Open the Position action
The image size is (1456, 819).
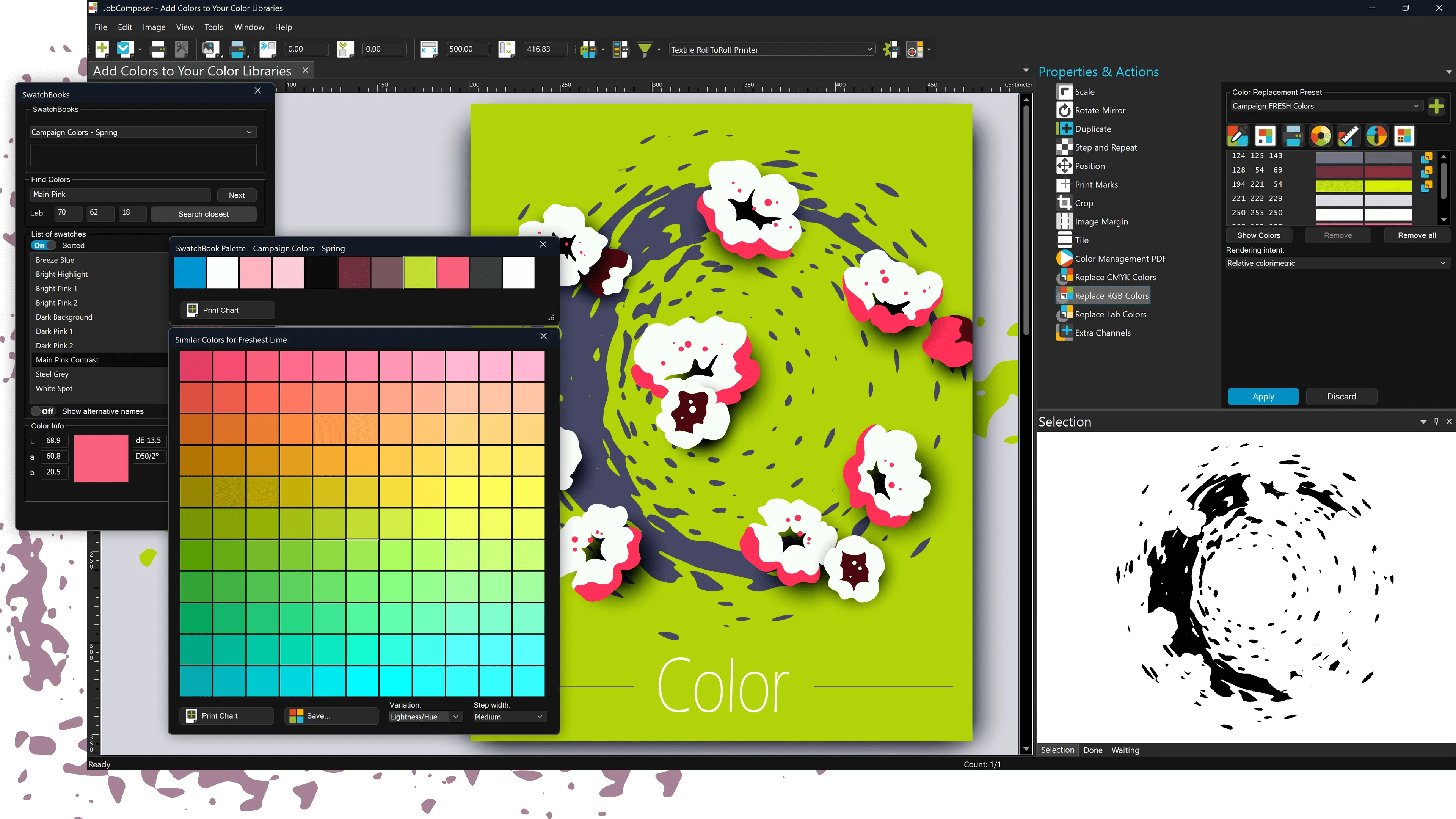click(x=1081, y=166)
